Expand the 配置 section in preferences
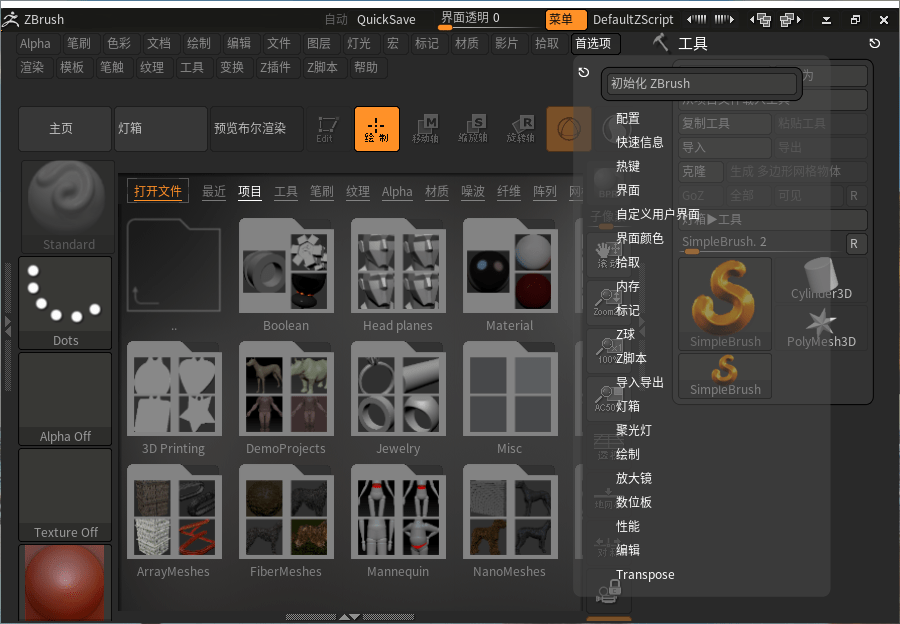This screenshot has width=900, height=624. [x=627, y=118]
